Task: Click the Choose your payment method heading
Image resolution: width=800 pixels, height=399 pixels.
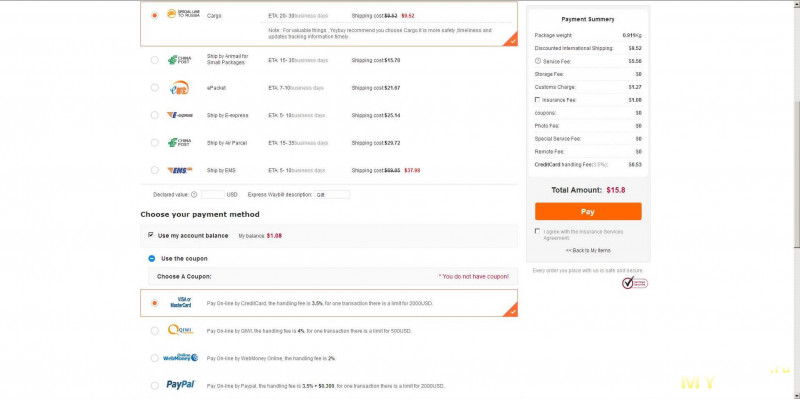Action: pos(200,214)
